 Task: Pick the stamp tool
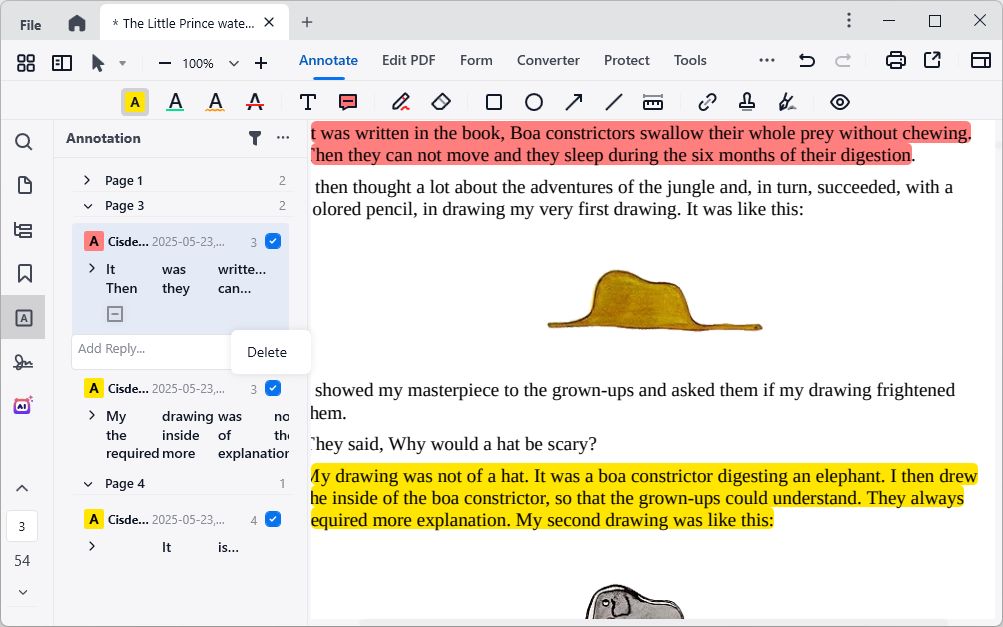(747, 102)
